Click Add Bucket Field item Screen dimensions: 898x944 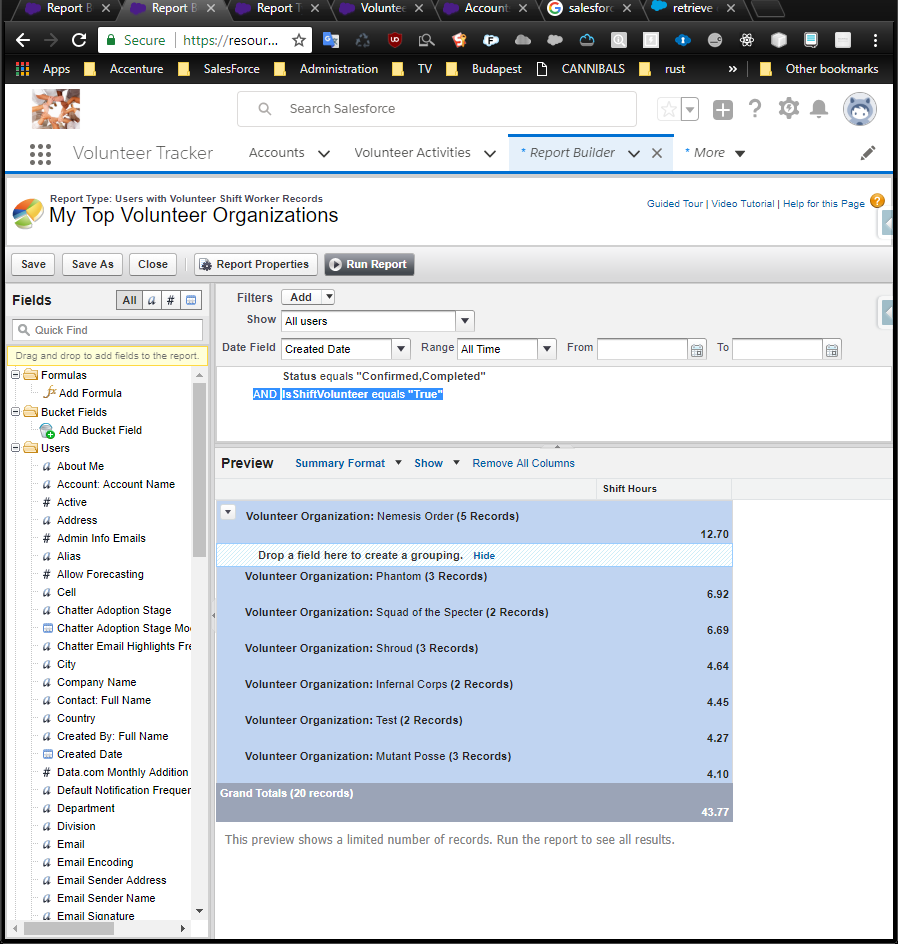pyautogui.click(x=91, y=430)
